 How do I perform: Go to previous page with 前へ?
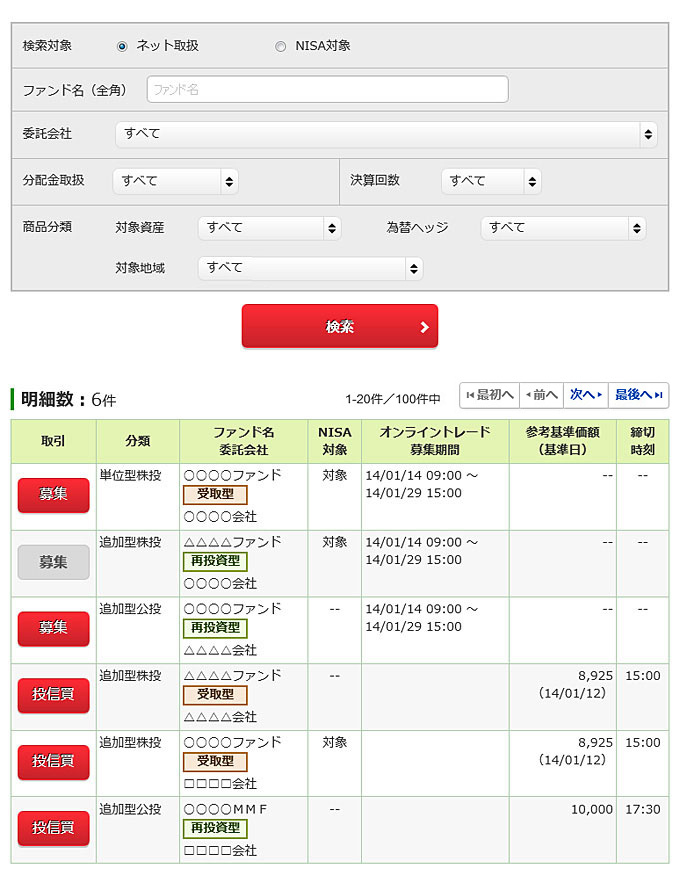click(542, 395)
